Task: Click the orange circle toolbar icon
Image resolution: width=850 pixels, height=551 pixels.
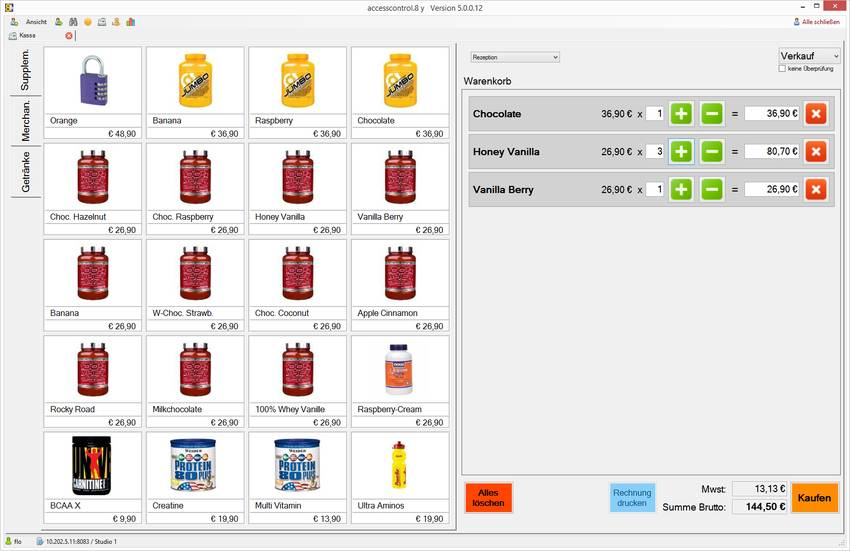Action: pyautogui.click(x=88, y=22)
